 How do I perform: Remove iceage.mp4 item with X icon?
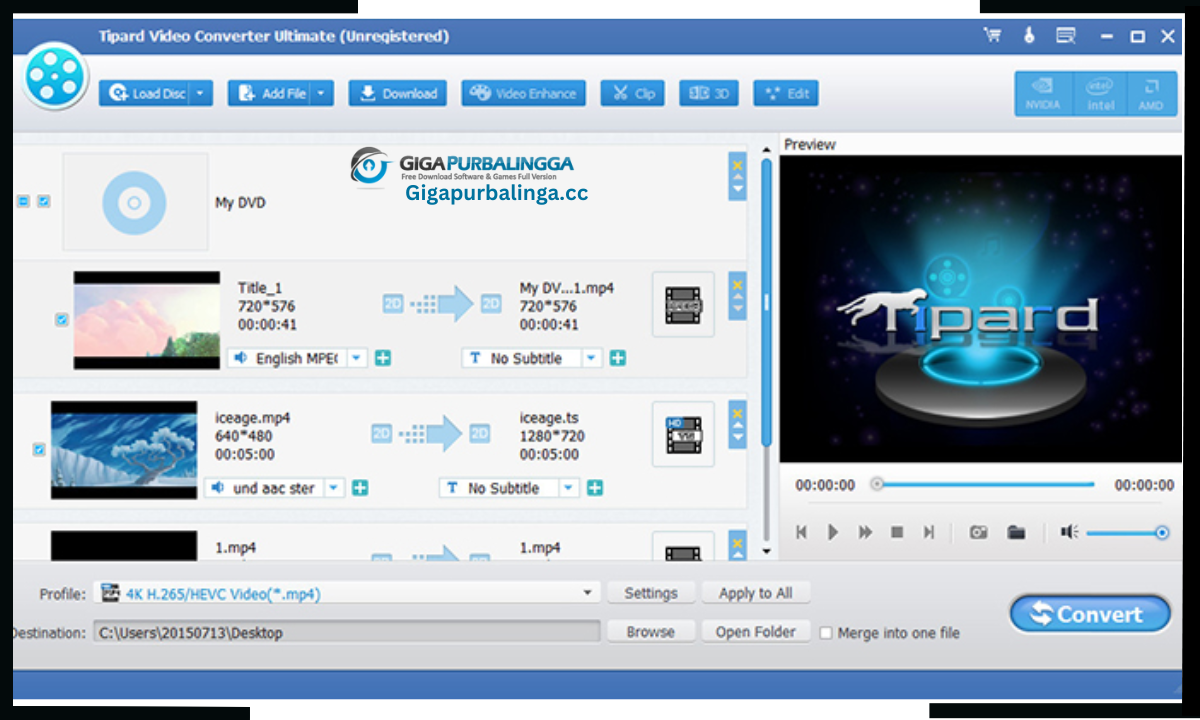[737, 413]
